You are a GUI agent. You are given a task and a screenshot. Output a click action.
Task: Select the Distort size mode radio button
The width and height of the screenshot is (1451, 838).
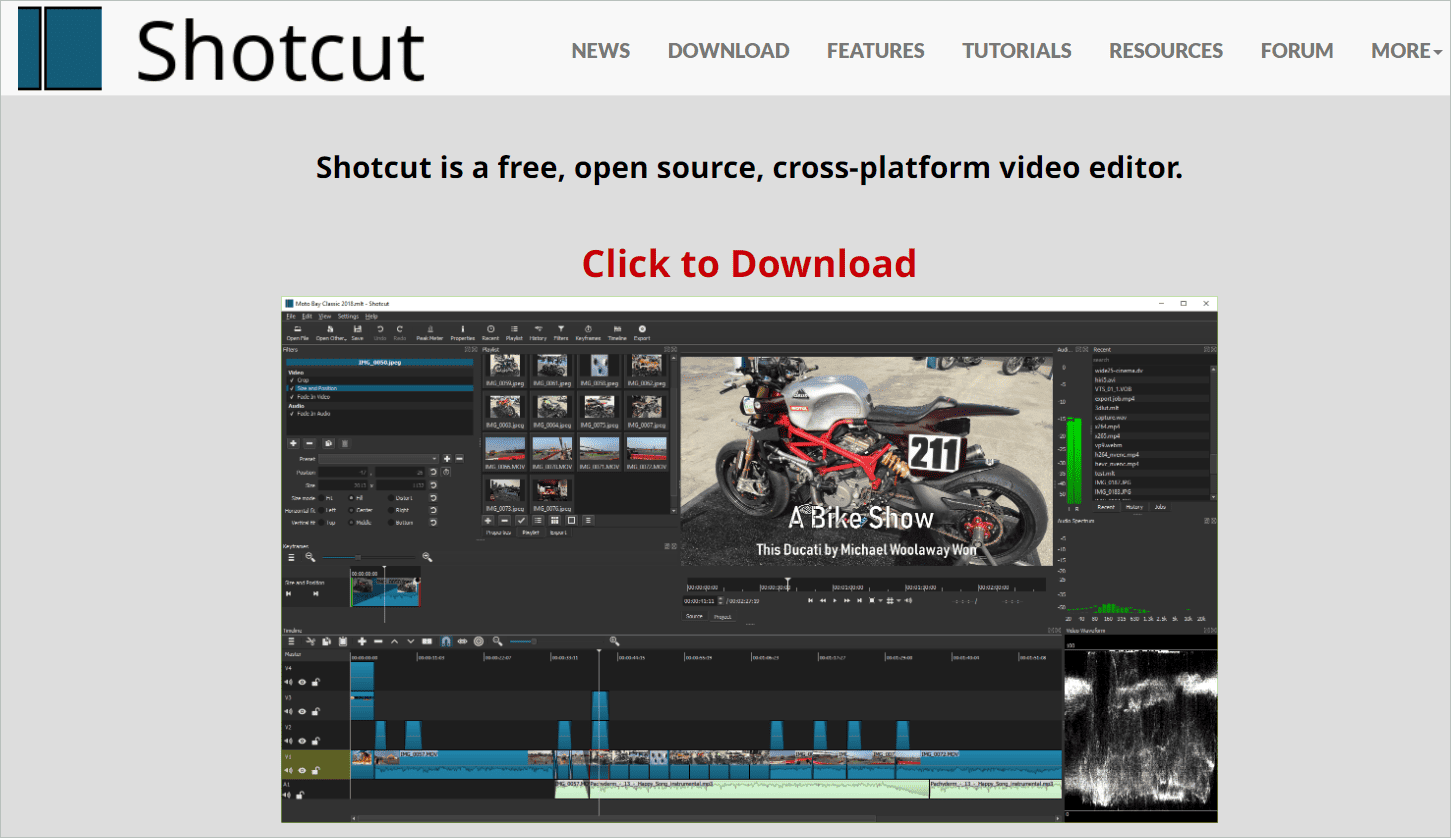[391, 498]
